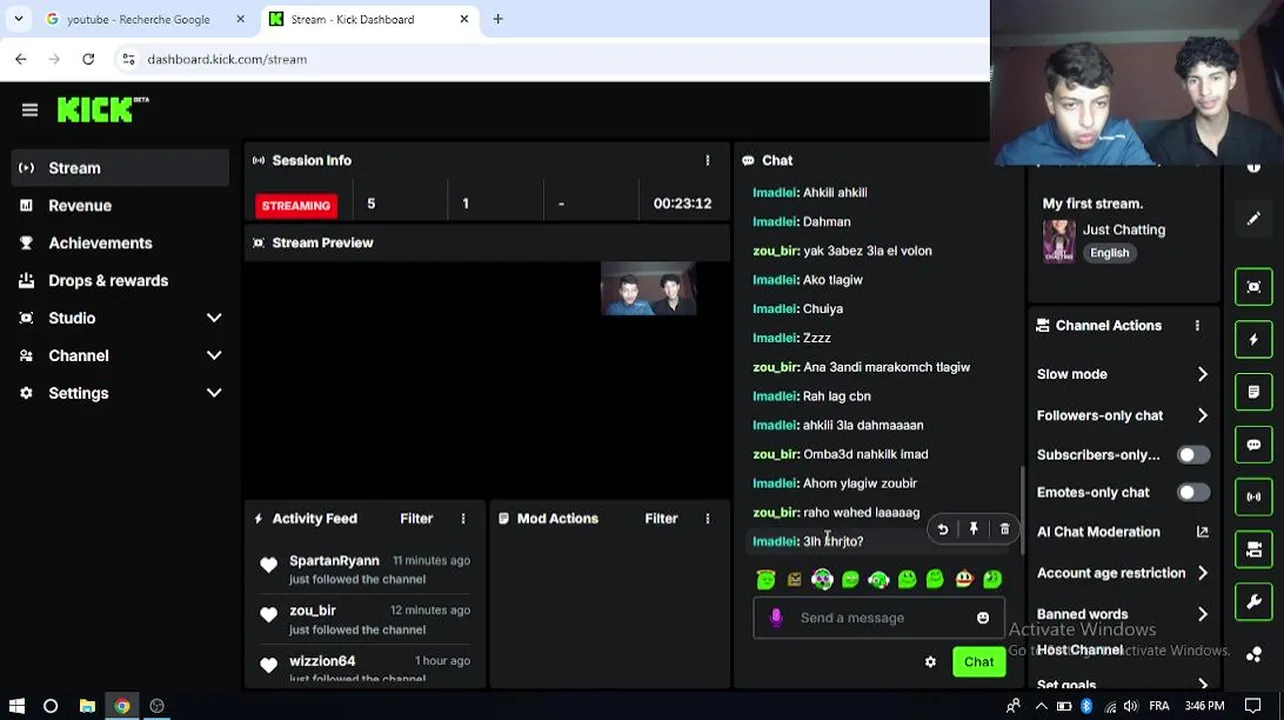1284x720 pixels.
Task: Click the pencil edit stream info icon
Action: pos(1254,219)
